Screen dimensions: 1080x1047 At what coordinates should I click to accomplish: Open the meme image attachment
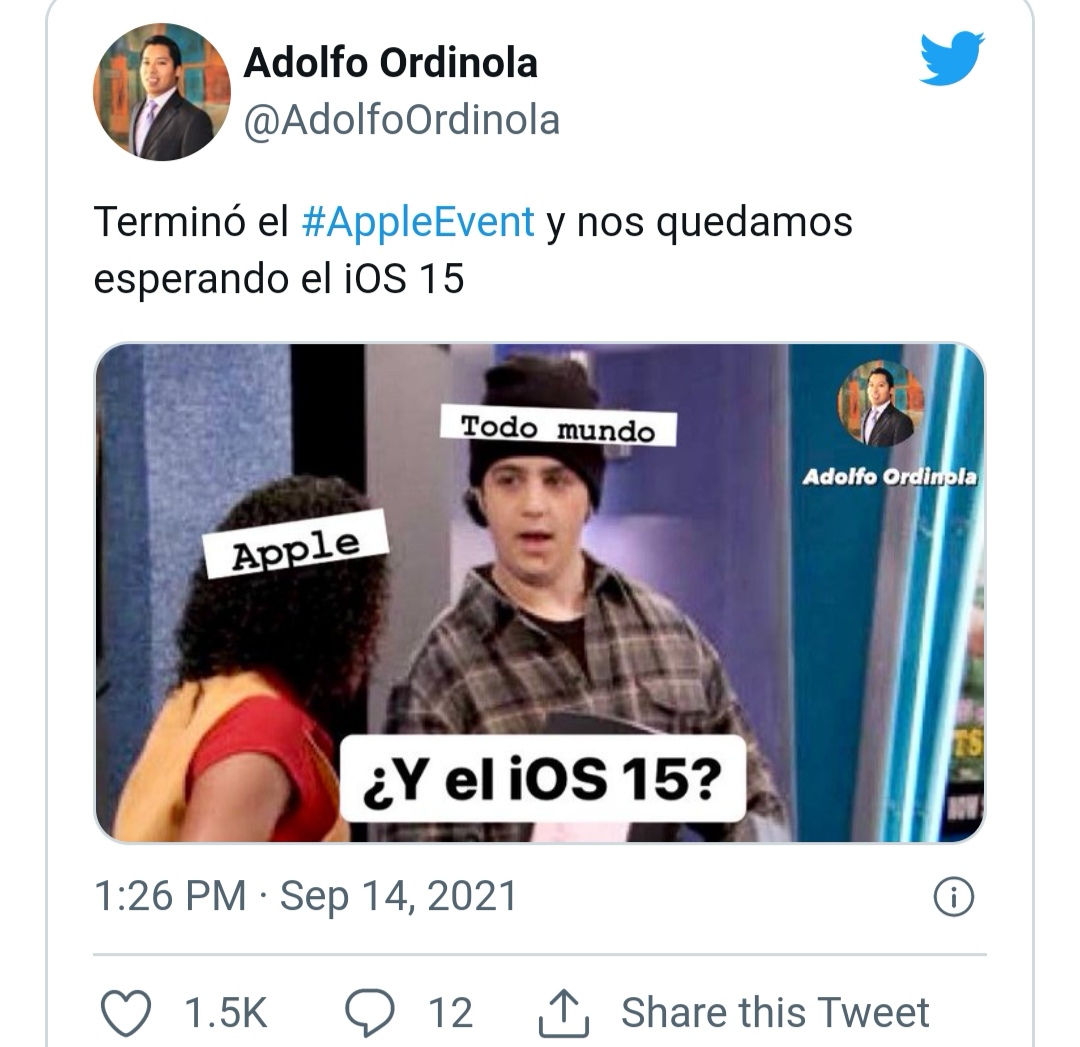point(540,592)
